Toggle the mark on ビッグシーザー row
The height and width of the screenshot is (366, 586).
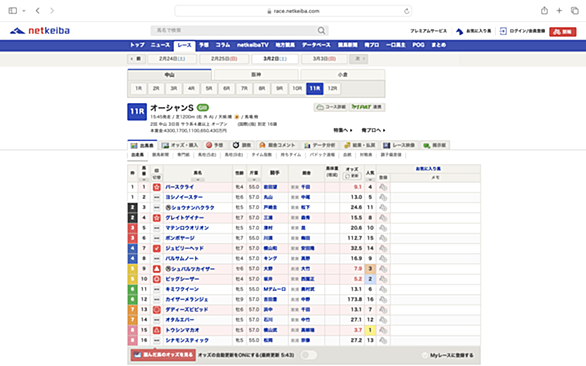[x=157, y=279]
